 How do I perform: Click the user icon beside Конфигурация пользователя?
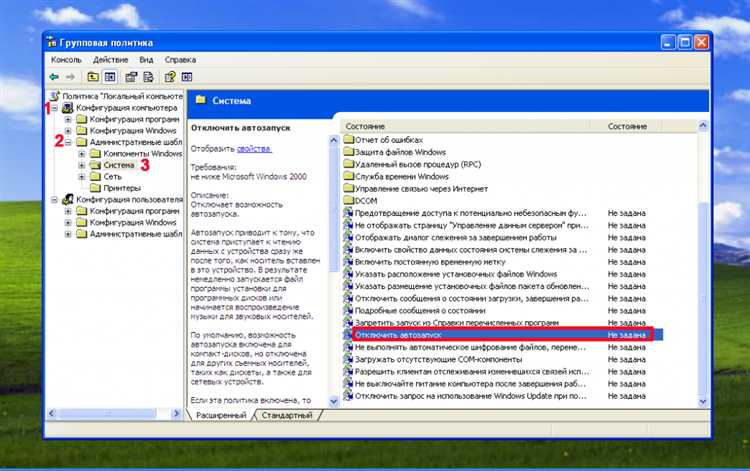(68, 199)
